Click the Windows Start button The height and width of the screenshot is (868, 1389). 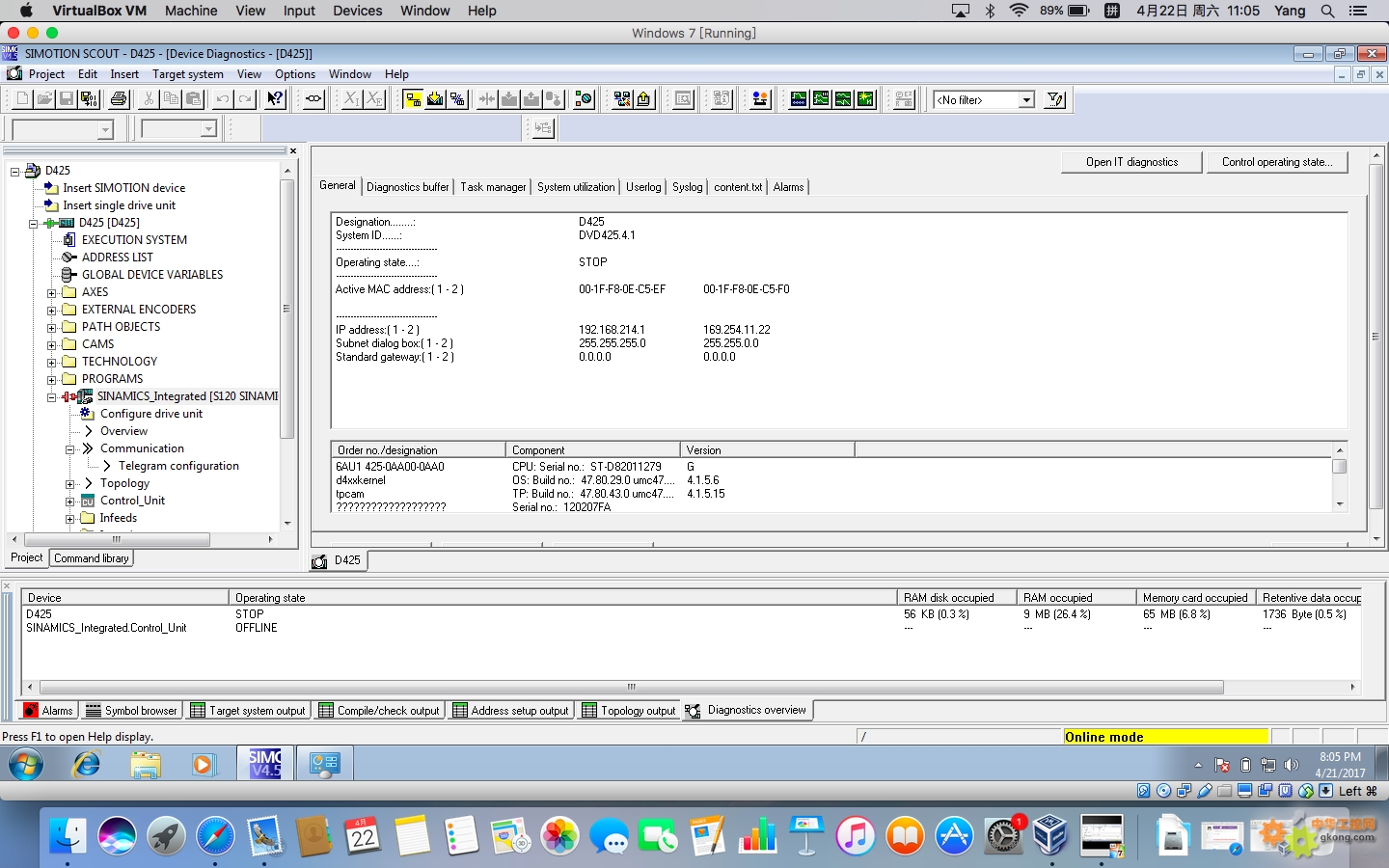point(26,766)
